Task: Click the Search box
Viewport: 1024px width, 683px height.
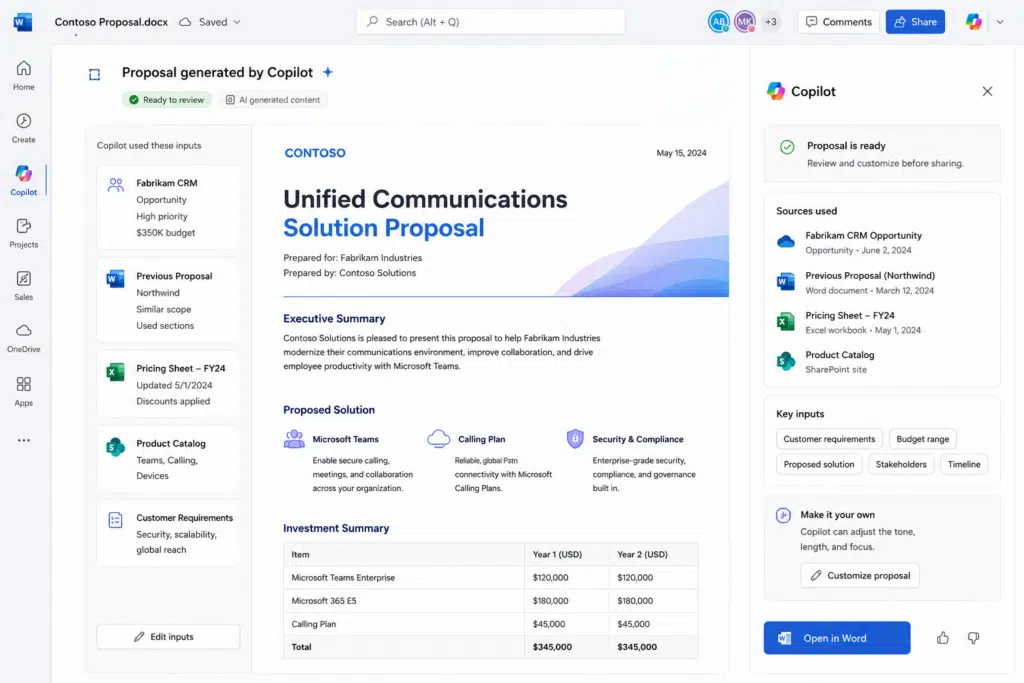Action: [x=490, y=22]
